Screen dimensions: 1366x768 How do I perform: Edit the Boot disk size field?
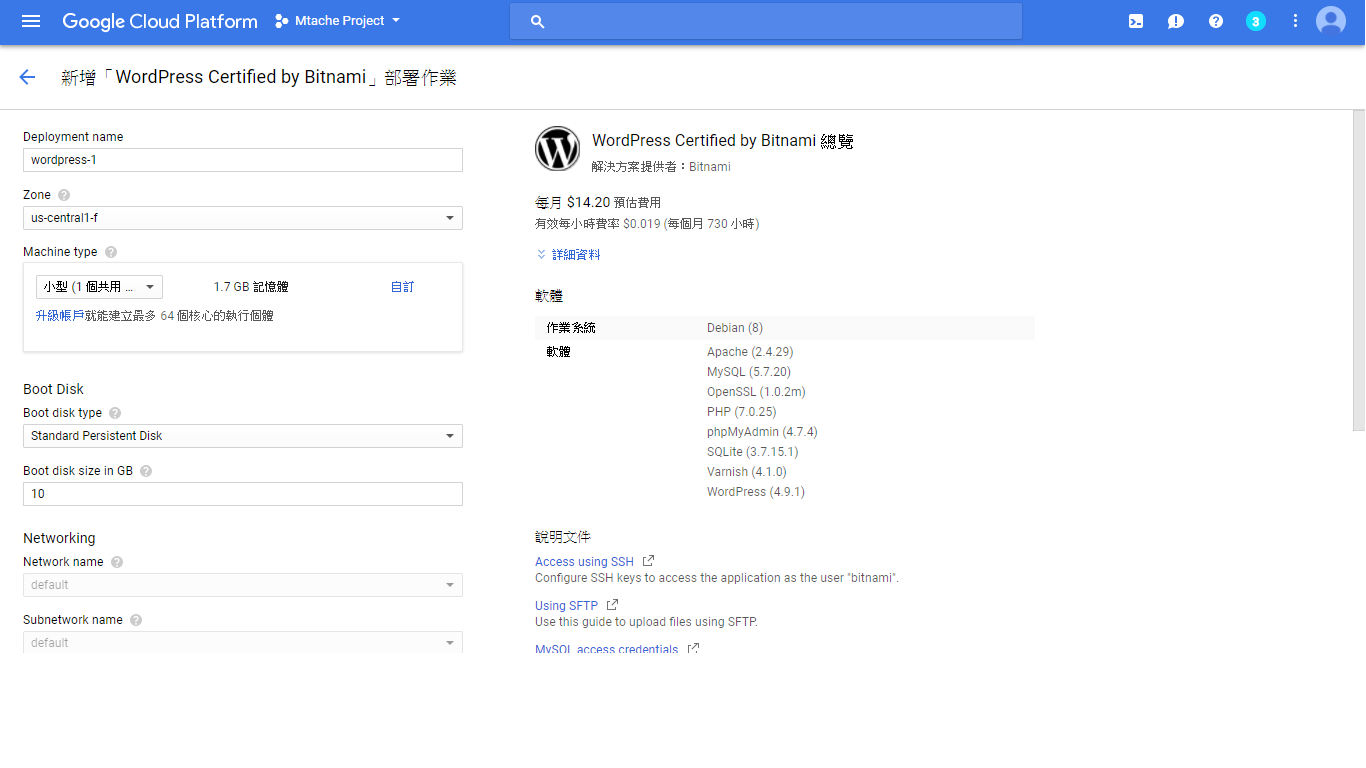point(243,494)
